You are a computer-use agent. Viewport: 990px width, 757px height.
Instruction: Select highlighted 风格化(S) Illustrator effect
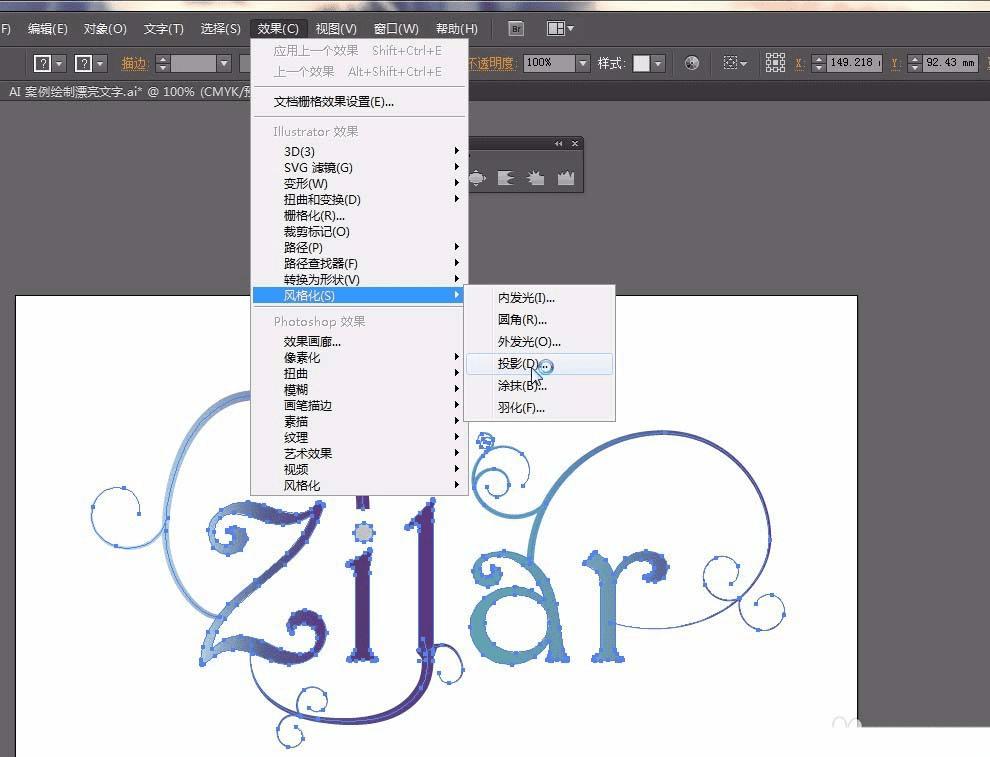coord(358,295)
